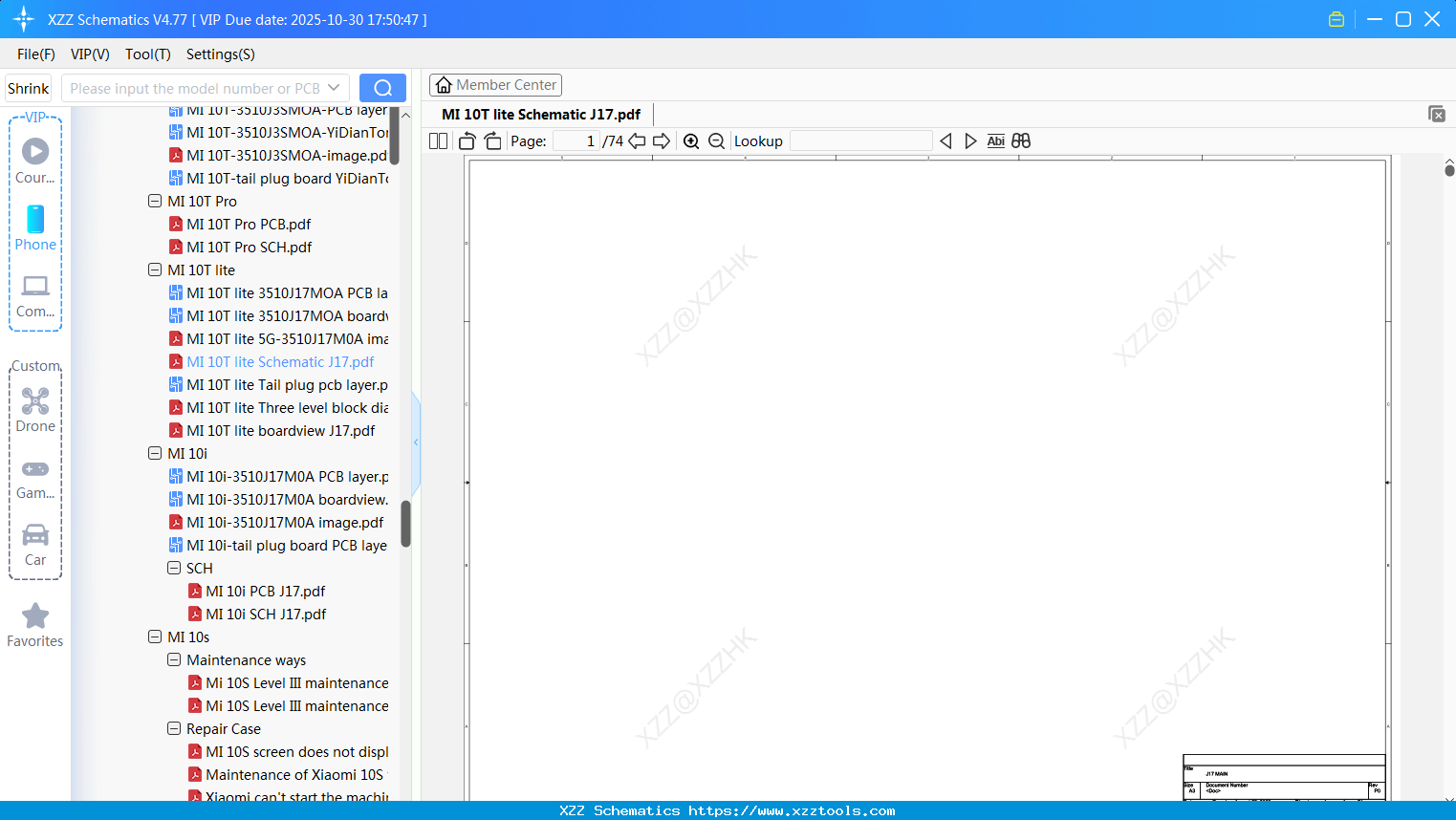This screenshot has width=1456, height=820.
Task: Open the xzztools.com link in status bar
Action: (x=792, y=810)
